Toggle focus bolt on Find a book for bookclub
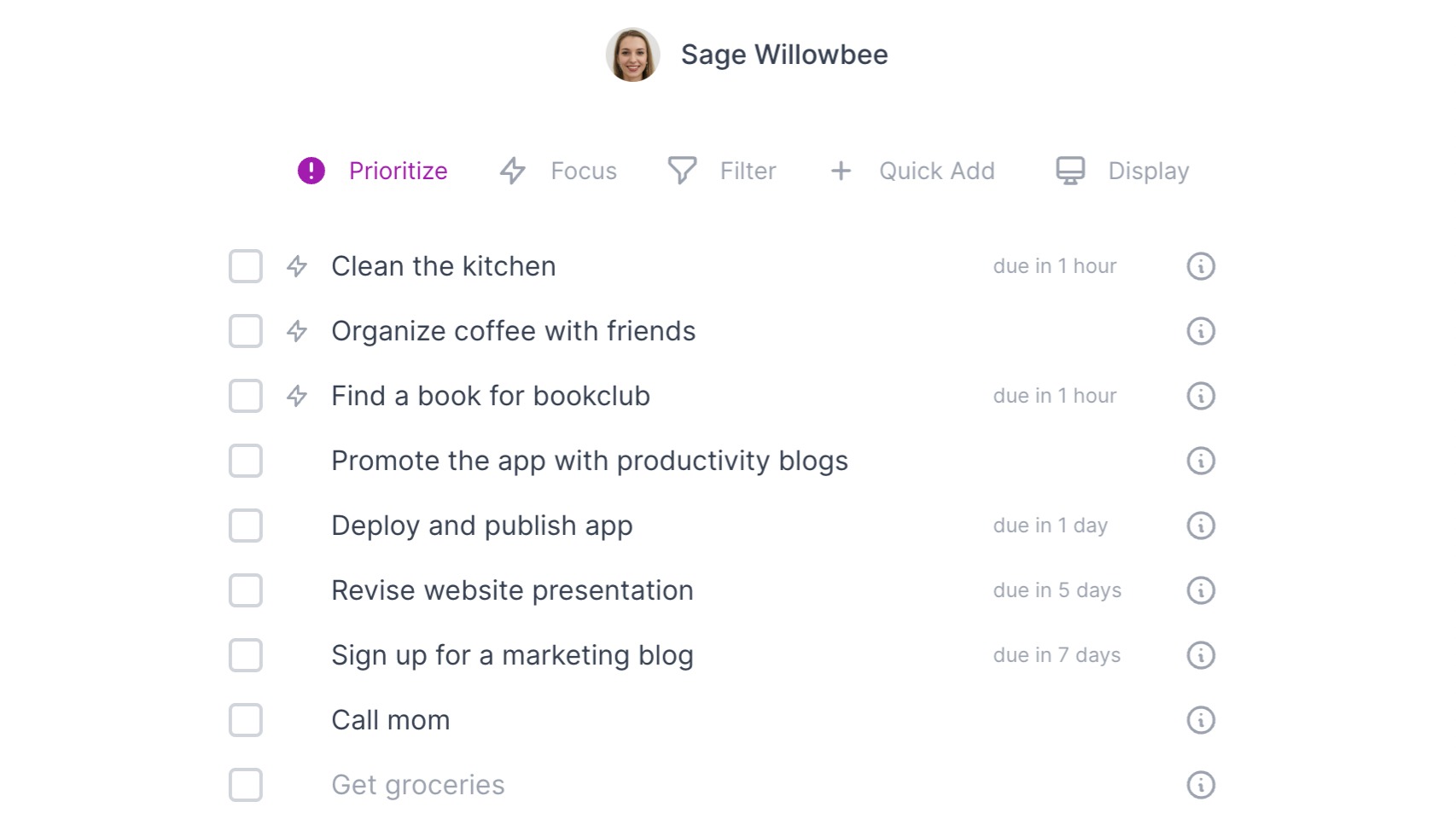The width and height of the screenshot is (1456, 819). (297, 396)
